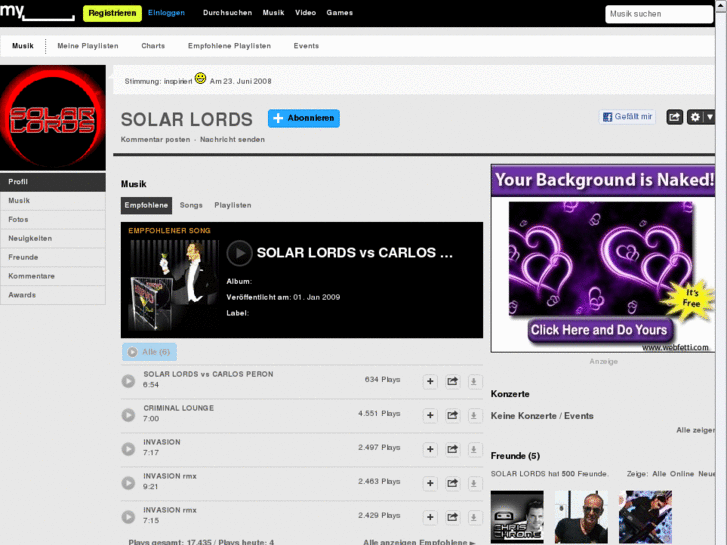Play INVASION rmx lasting 9:21
This screenshot has width=727, height=545.
click(x=128, y=483)
